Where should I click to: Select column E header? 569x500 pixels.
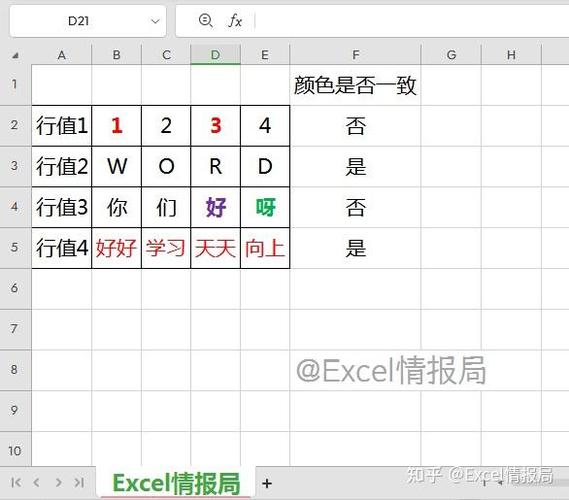(x=265, y=55)
